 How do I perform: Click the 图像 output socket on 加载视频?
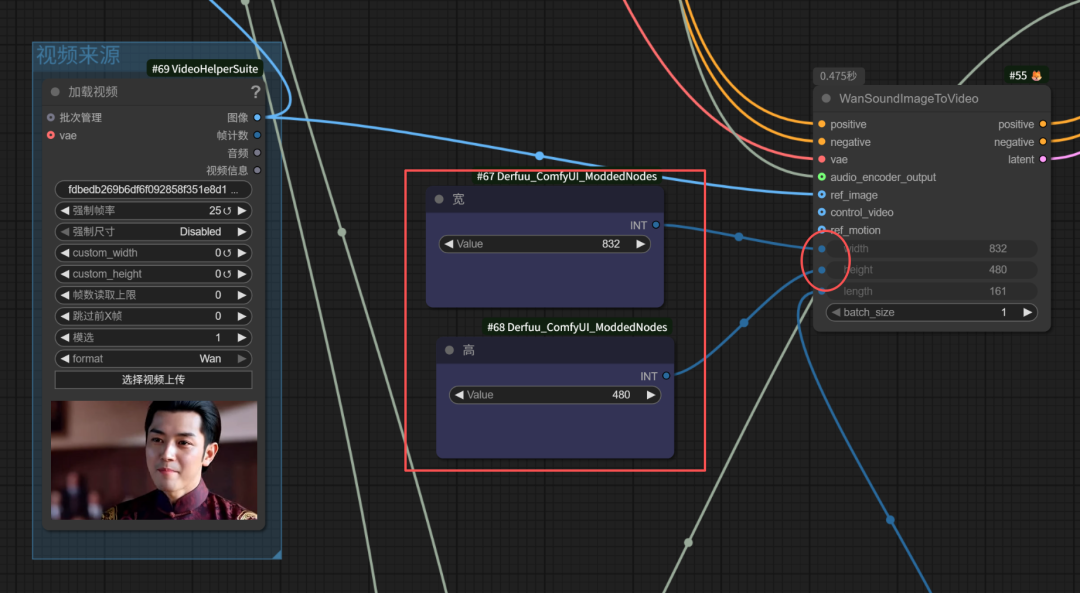pos(258,118)
